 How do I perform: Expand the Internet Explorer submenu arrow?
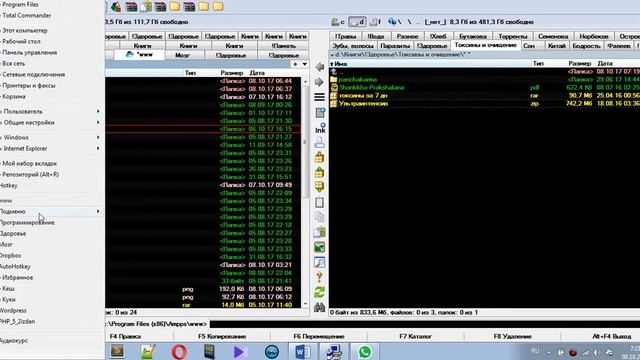coord(98,149)
